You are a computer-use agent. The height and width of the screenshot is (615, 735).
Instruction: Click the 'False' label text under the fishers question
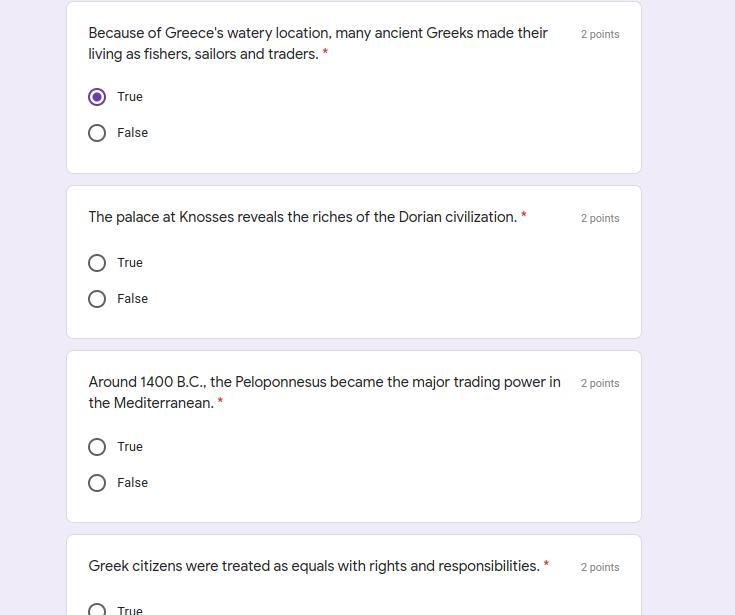coord(132,133)
